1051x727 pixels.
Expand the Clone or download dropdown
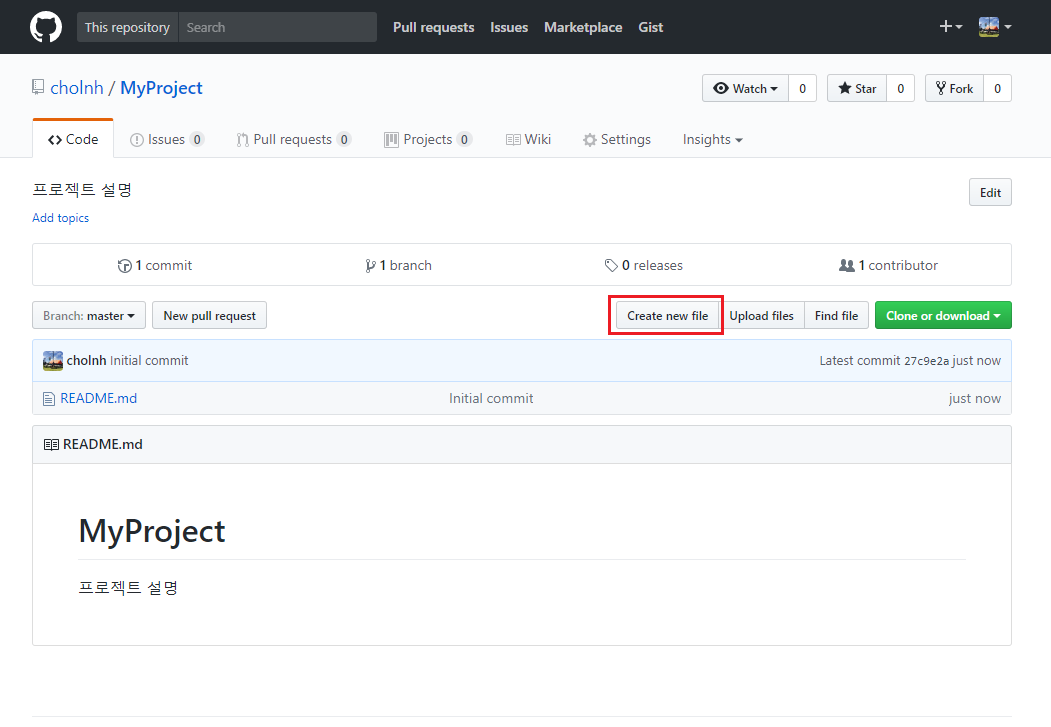click(x=943, y=316)
